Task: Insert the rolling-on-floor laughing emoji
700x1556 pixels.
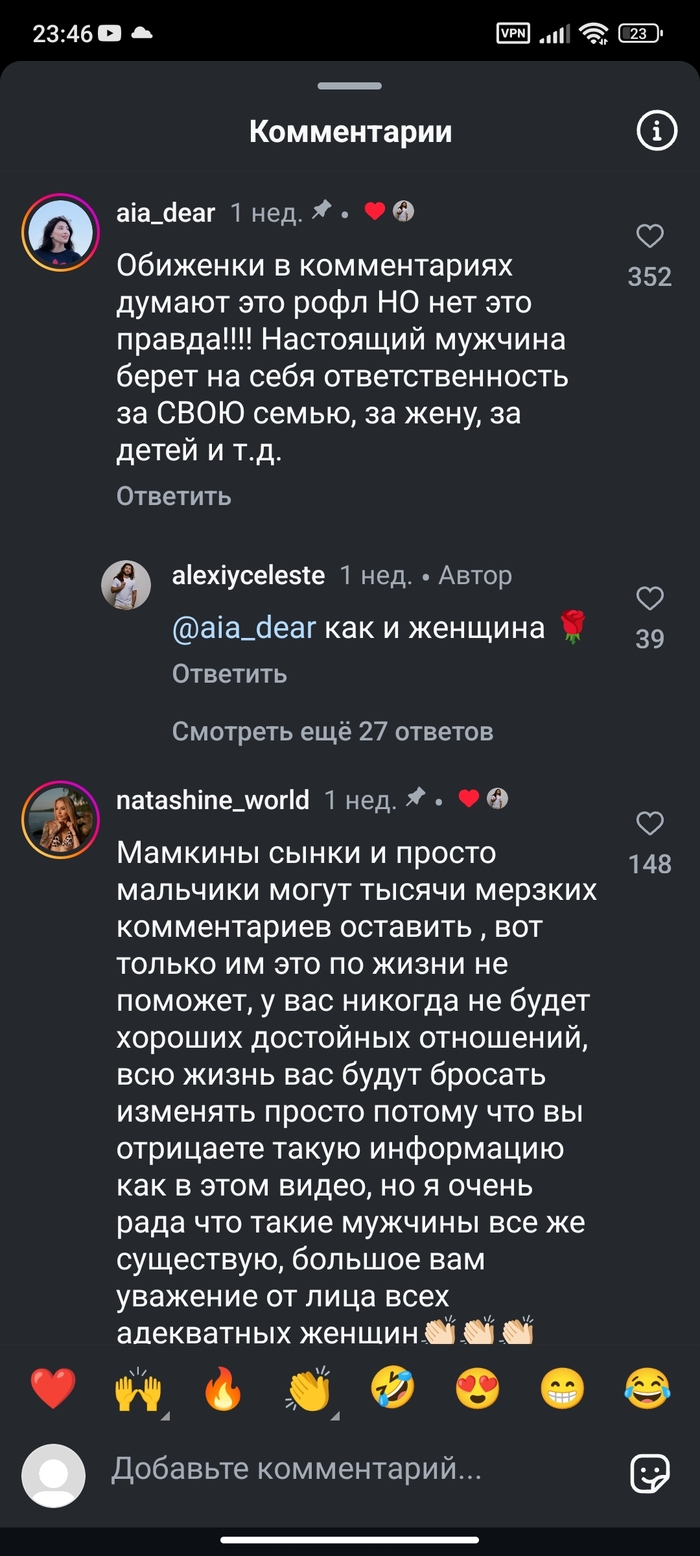Action: click(x=393, y=1389)
